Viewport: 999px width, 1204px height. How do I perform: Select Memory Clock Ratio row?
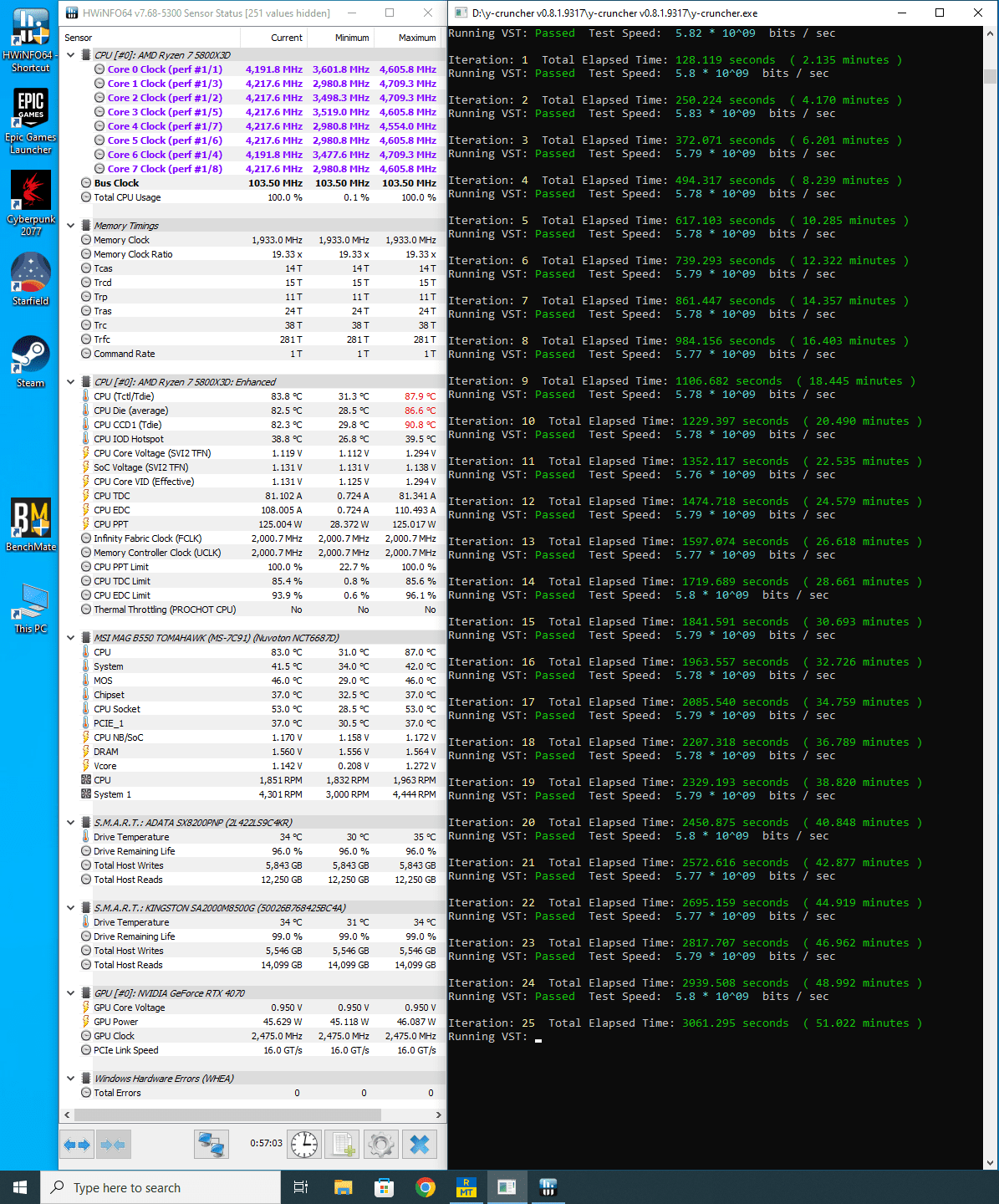(x=251, y=254)
